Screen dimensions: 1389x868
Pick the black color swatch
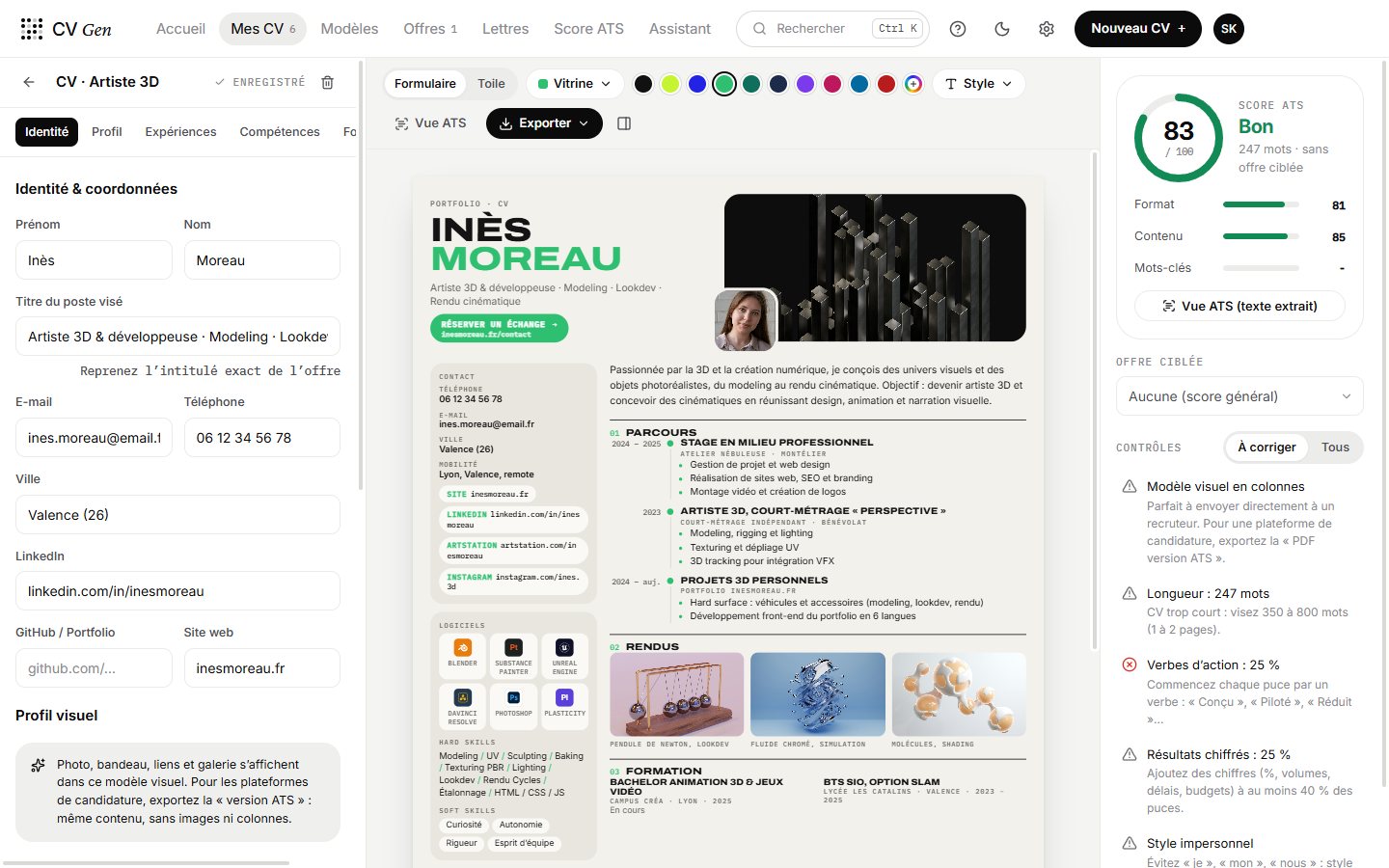point(643,84)
